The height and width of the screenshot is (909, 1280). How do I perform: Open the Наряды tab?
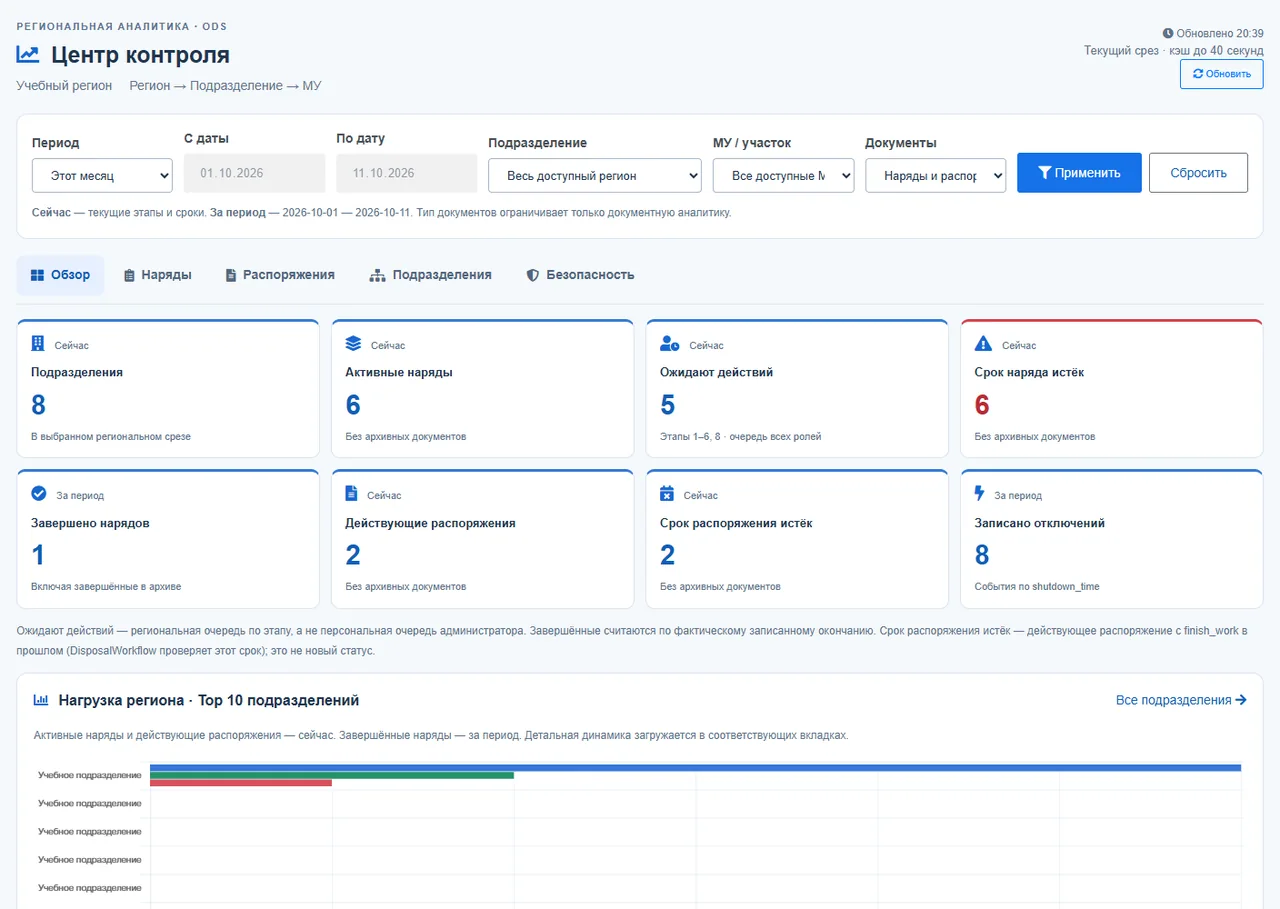(x=157, y=275)
